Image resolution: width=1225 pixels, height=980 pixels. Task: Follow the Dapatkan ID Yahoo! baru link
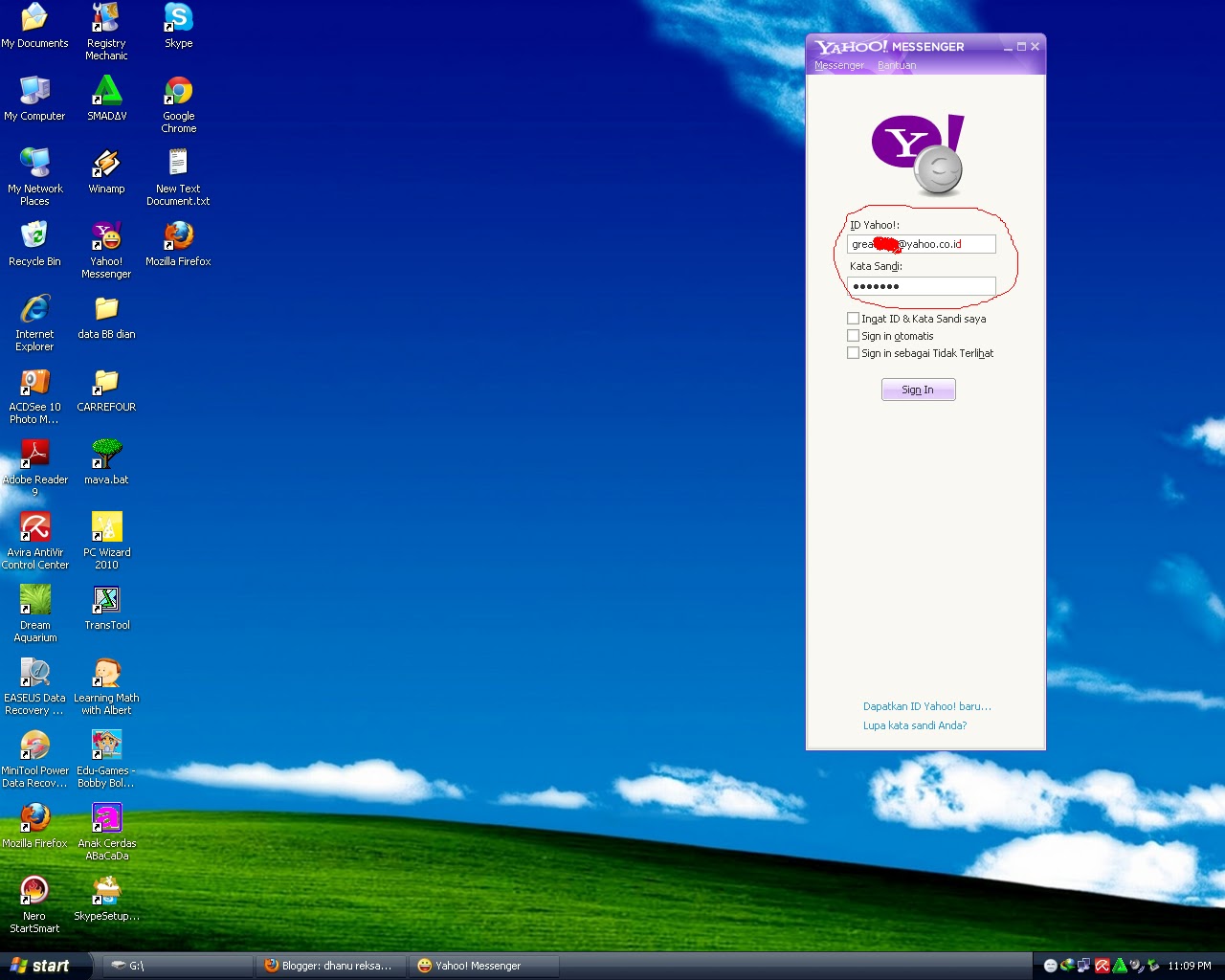pos(926,706)
